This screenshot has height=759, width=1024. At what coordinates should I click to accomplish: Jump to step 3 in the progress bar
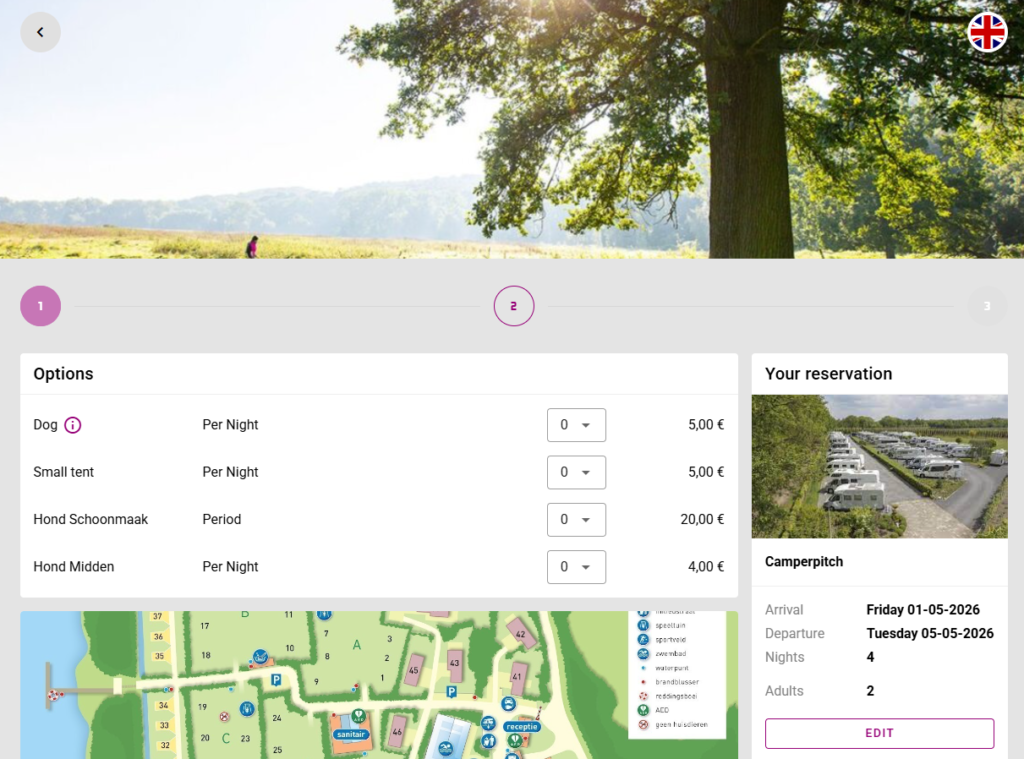point(986,306)
